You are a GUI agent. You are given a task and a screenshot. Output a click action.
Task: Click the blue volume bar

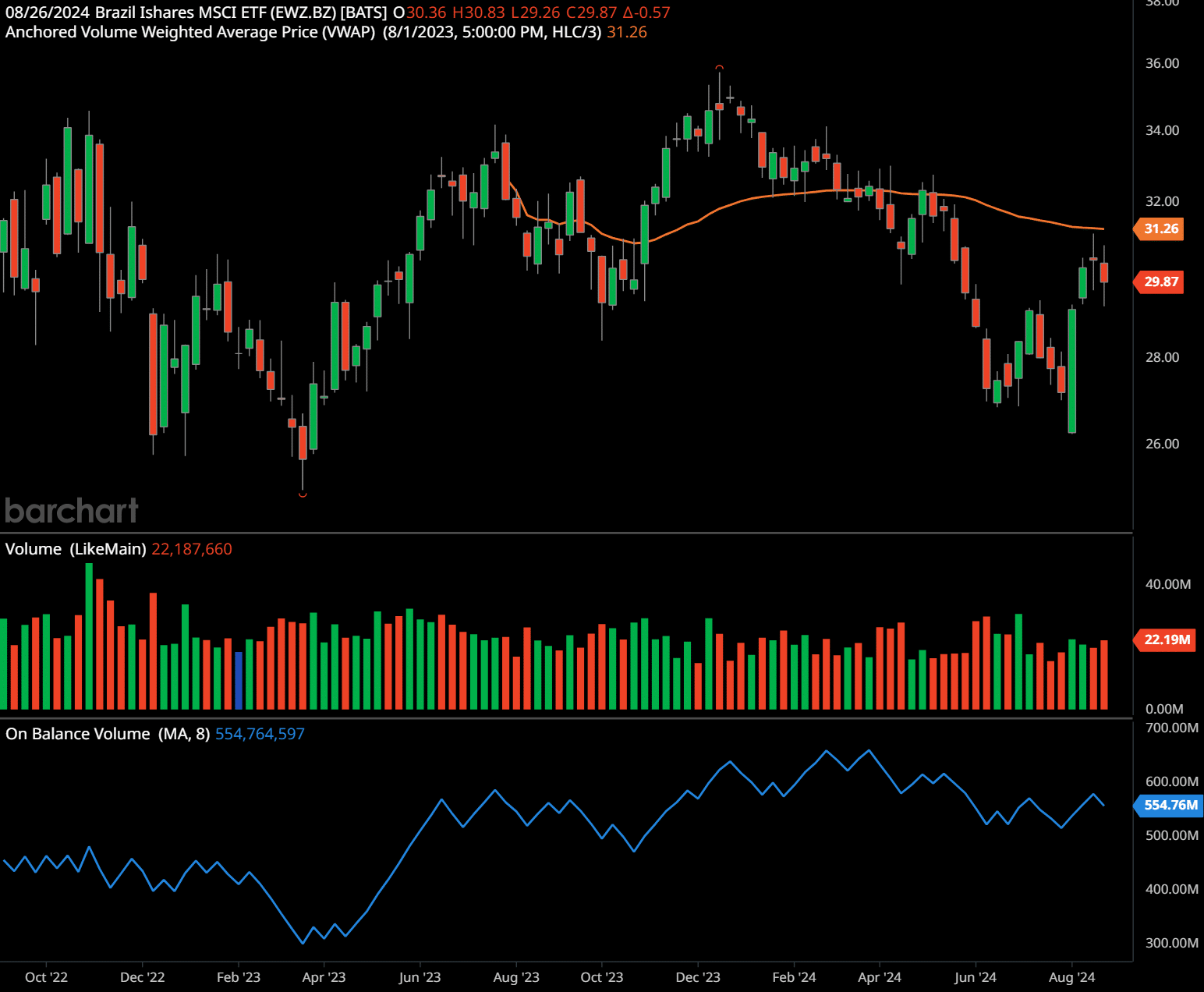(x=239, y=680)
